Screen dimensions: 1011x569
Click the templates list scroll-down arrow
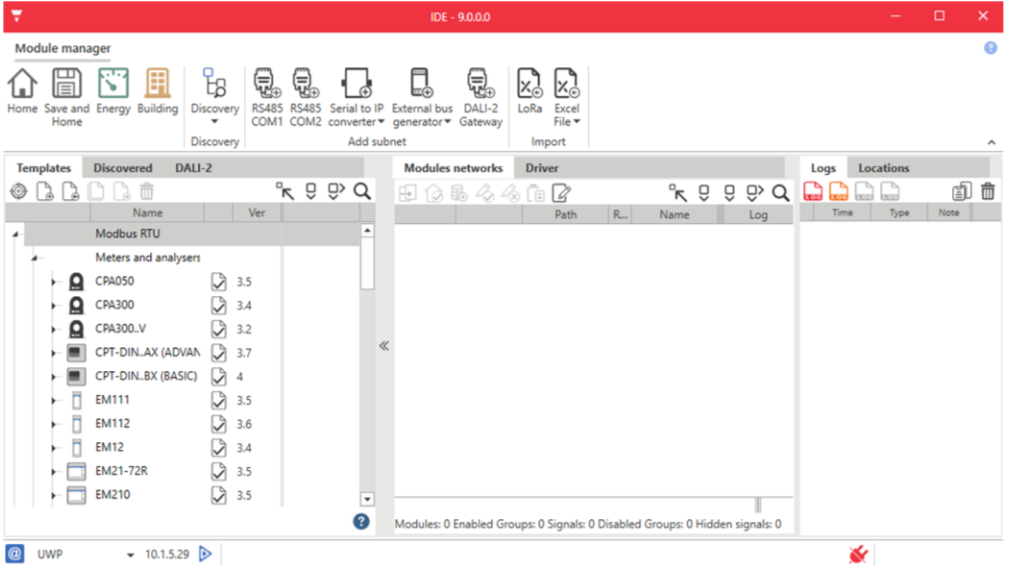pyautogui.click(x=367, y=499)
